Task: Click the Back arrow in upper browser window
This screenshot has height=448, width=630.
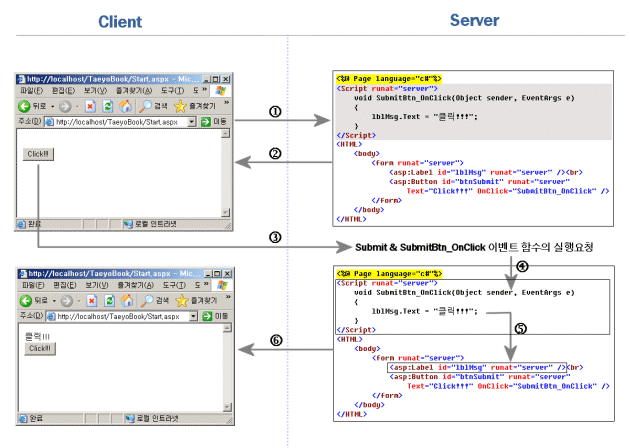Action: (x=24, y=106)
